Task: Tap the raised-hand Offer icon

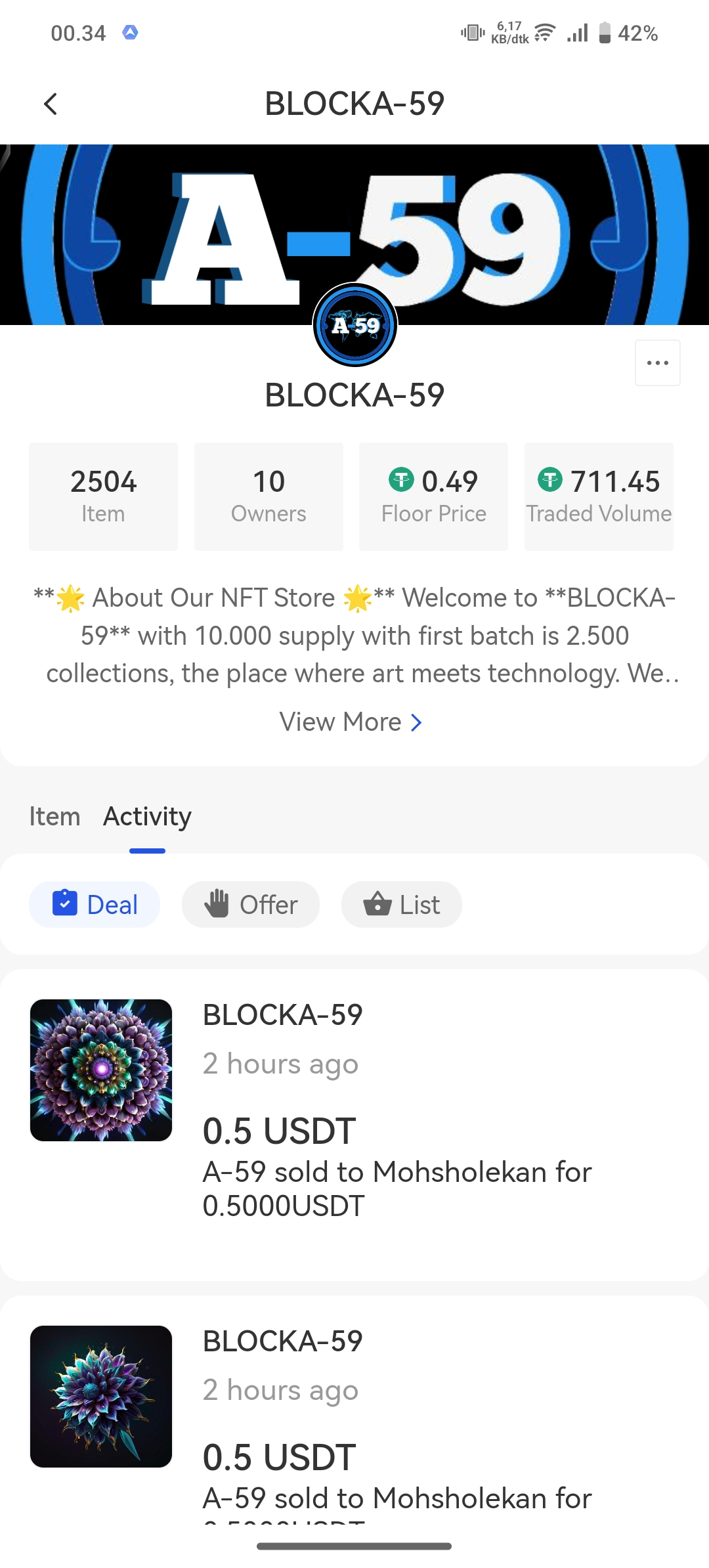Action: click(x=216, y=904)
